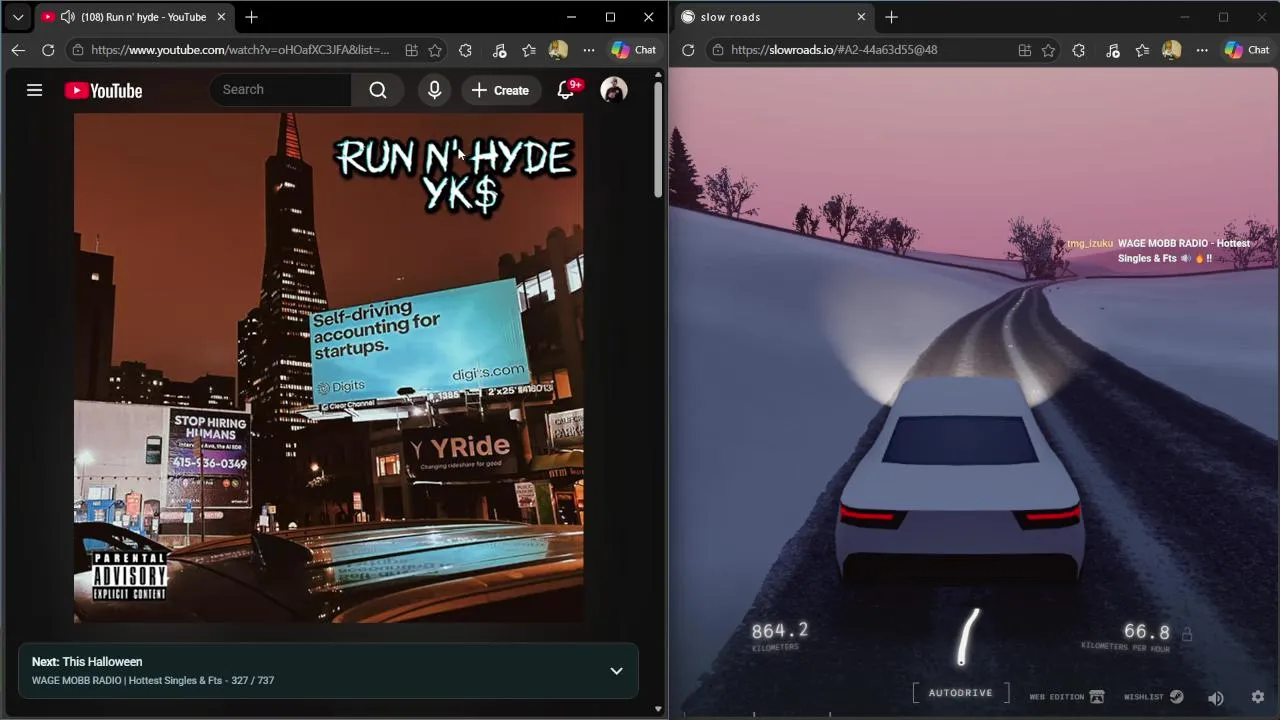This screenshot has height=720, width=1280.
Task: Open Copilot Chat in YouTube window
Action: pos(634,50)
